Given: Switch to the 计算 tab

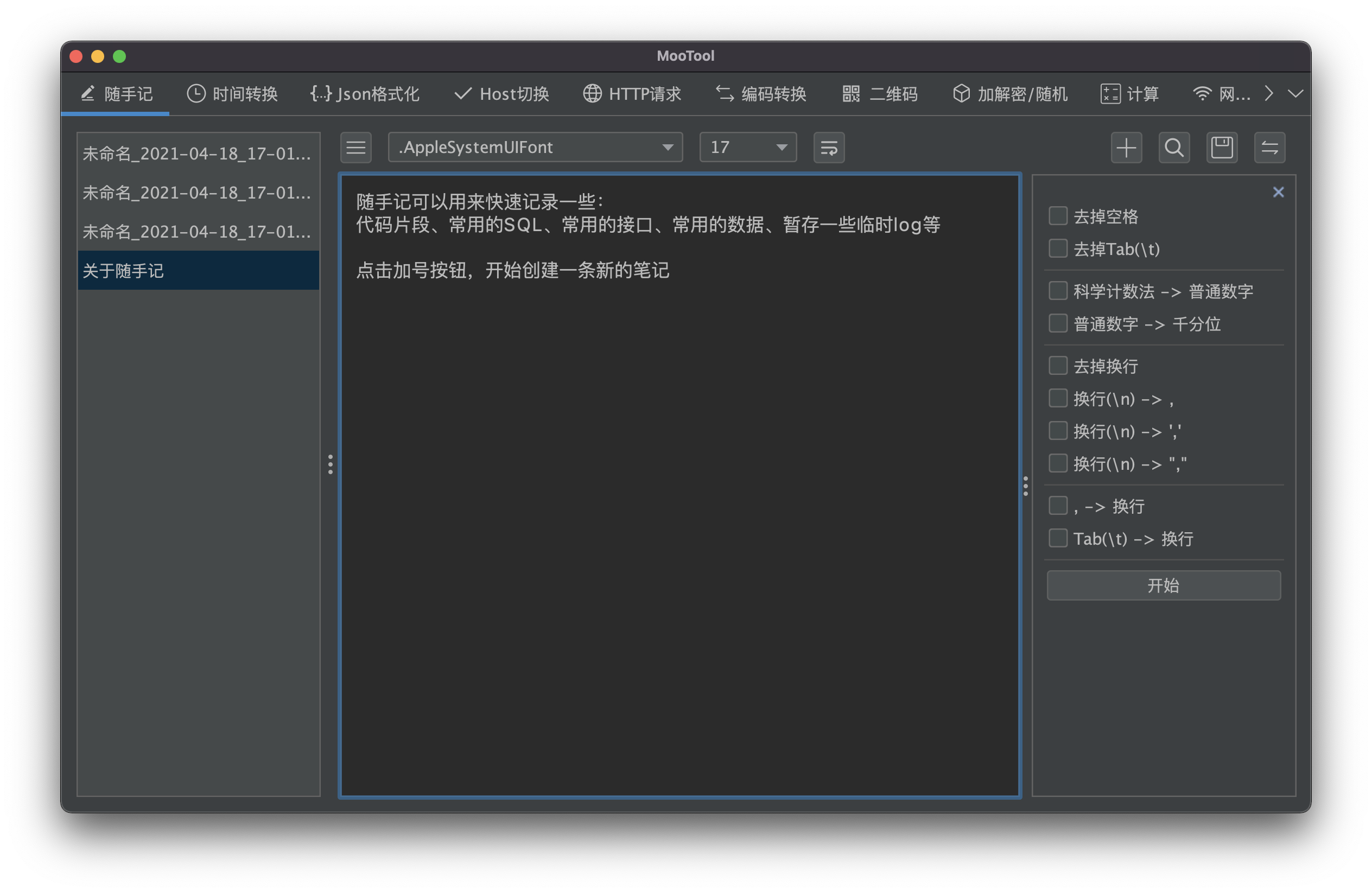Looking at the screenshot, I should tap(1130, 93).
